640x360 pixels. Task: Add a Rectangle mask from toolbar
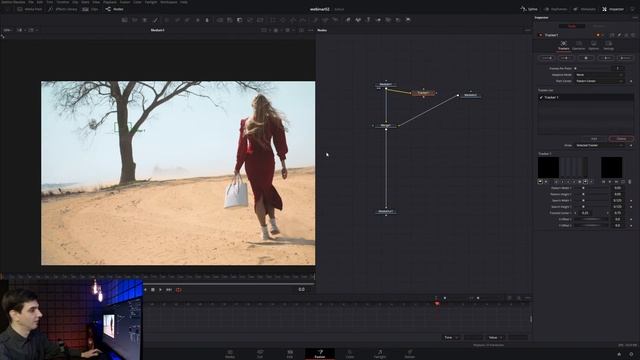[273, 20]
